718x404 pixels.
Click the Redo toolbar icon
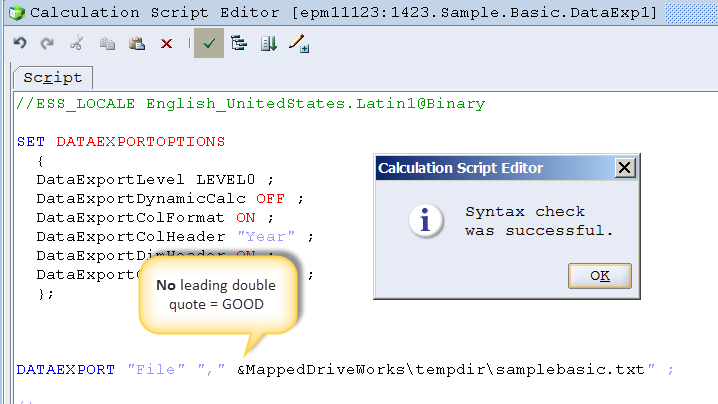point(47,44)
